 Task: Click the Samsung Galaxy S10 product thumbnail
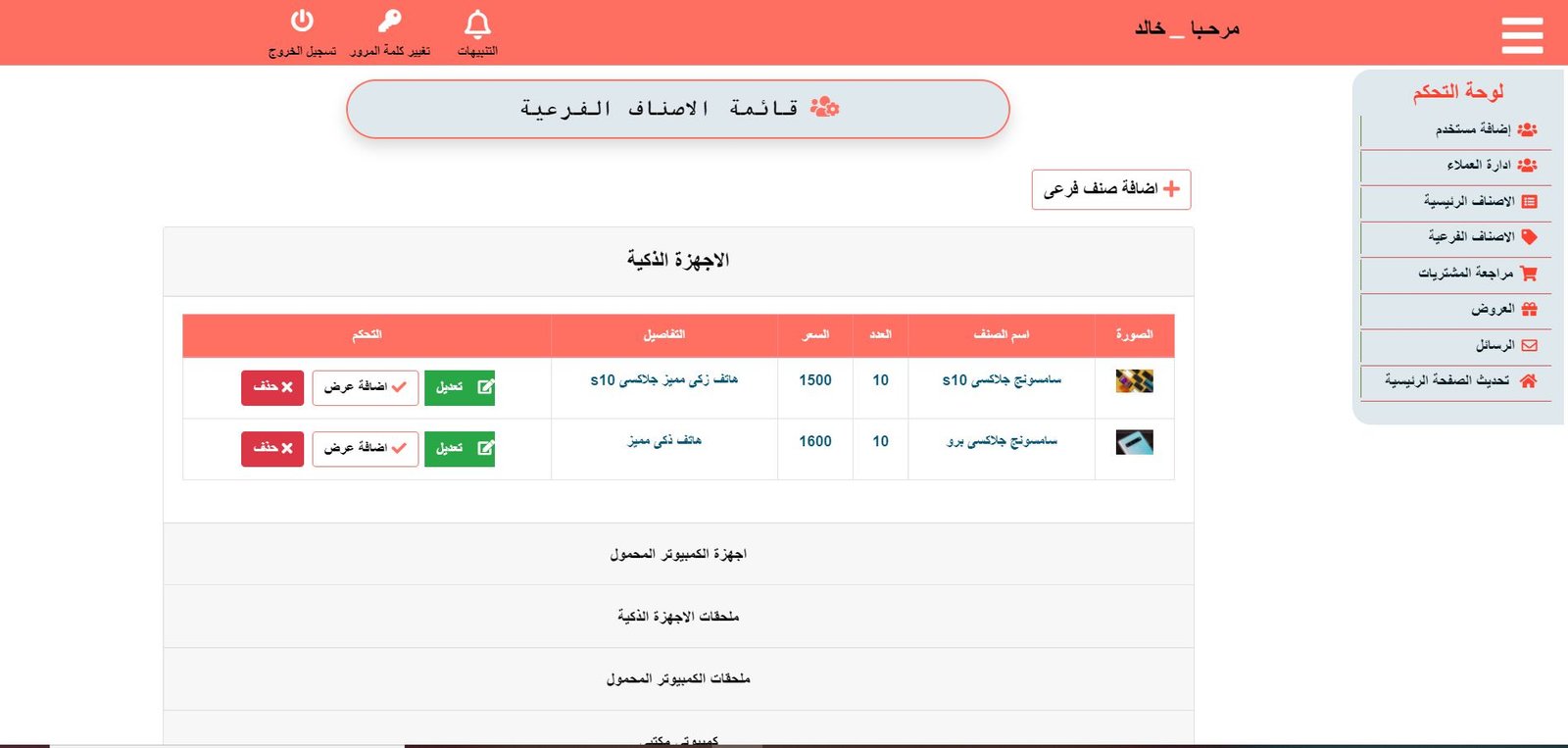click(x=1134, y=380)
